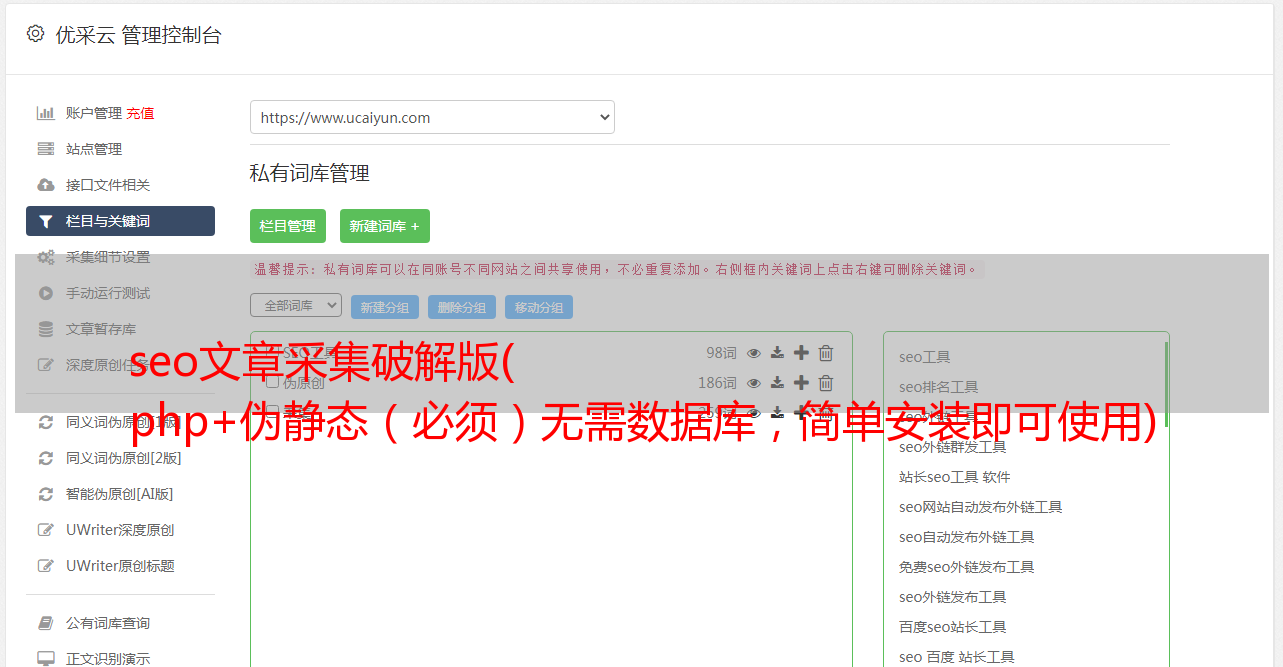This screenshot has height=667, width=1283.
Task: Tick the 伪原创 checkbox
Action: coord(272,382)
